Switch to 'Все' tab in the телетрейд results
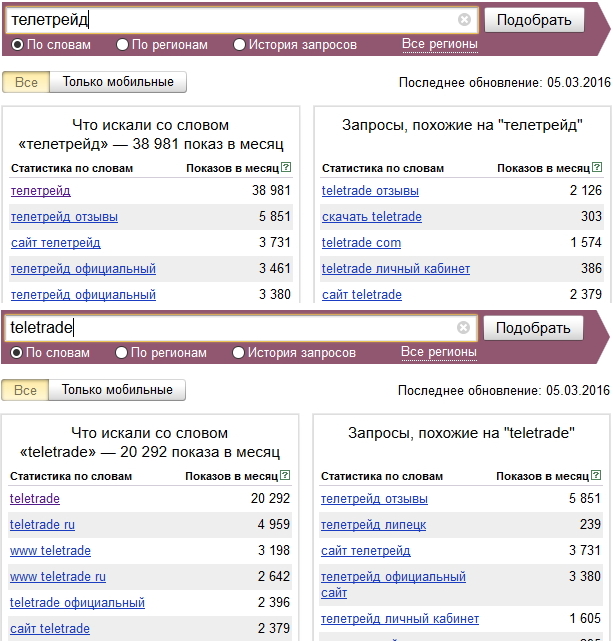The height and width of the screenshot is (641, 613). pos(26,82)
